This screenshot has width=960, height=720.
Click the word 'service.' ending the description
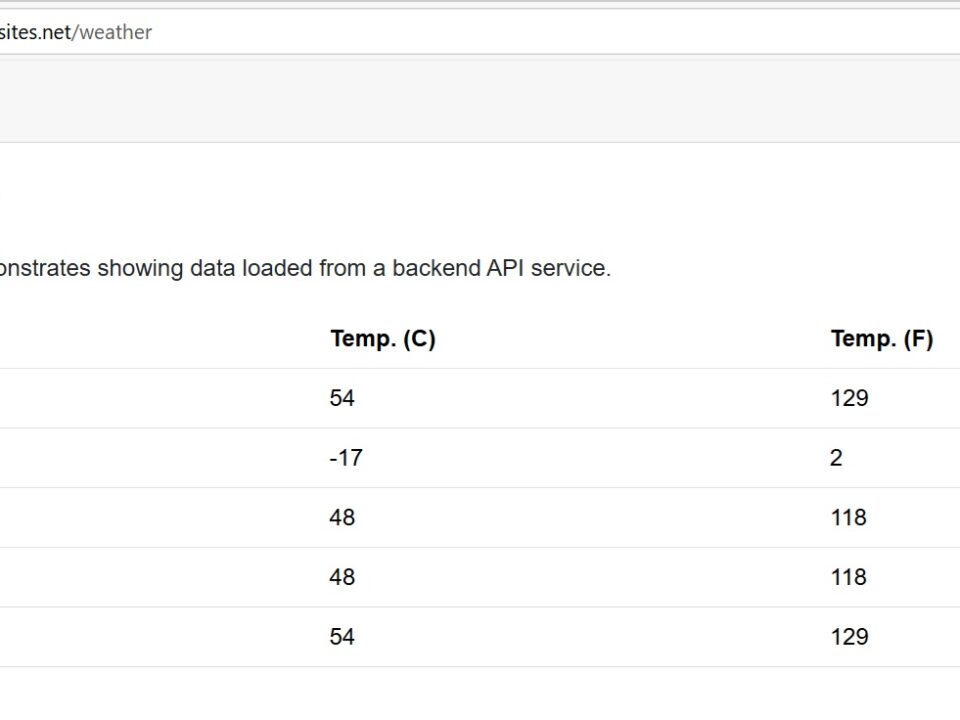(x=571, y=268)
